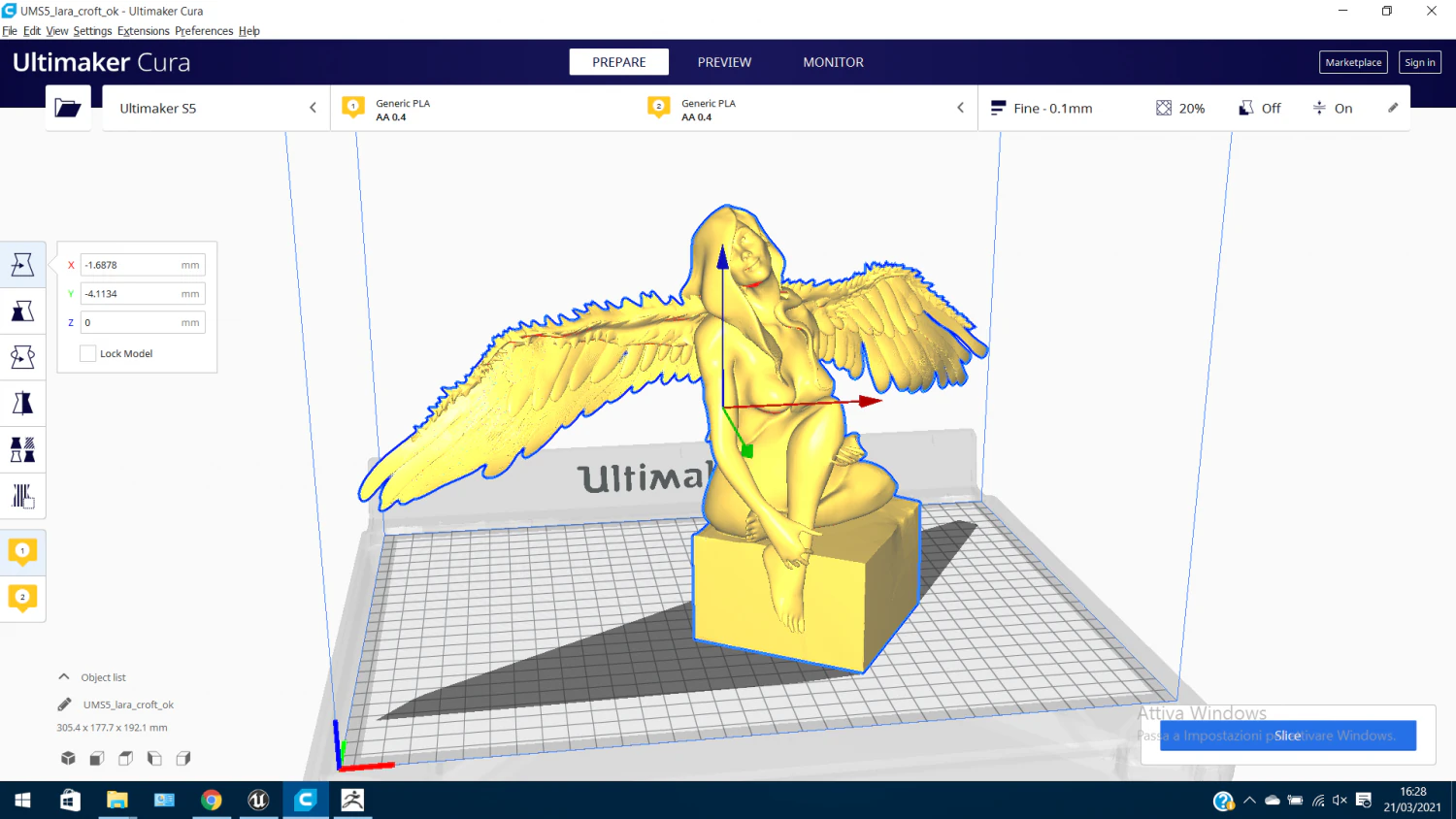
Task: Open File Explorer from taskbar
Action: (x=117, y=800)
